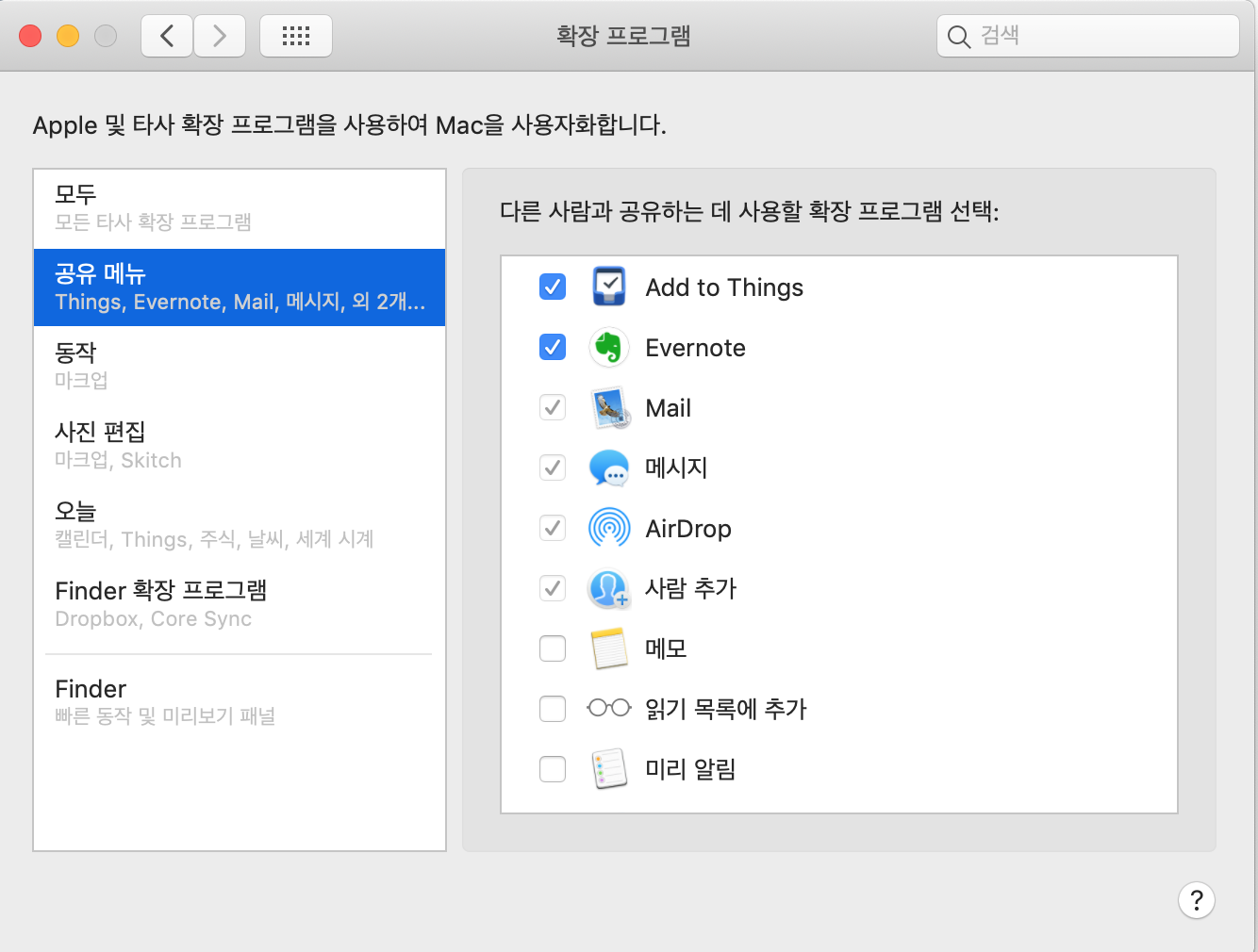Select the Finder 빠른 동작 category
Viewport: 1258px width, 952px height.
click(240, 701)
